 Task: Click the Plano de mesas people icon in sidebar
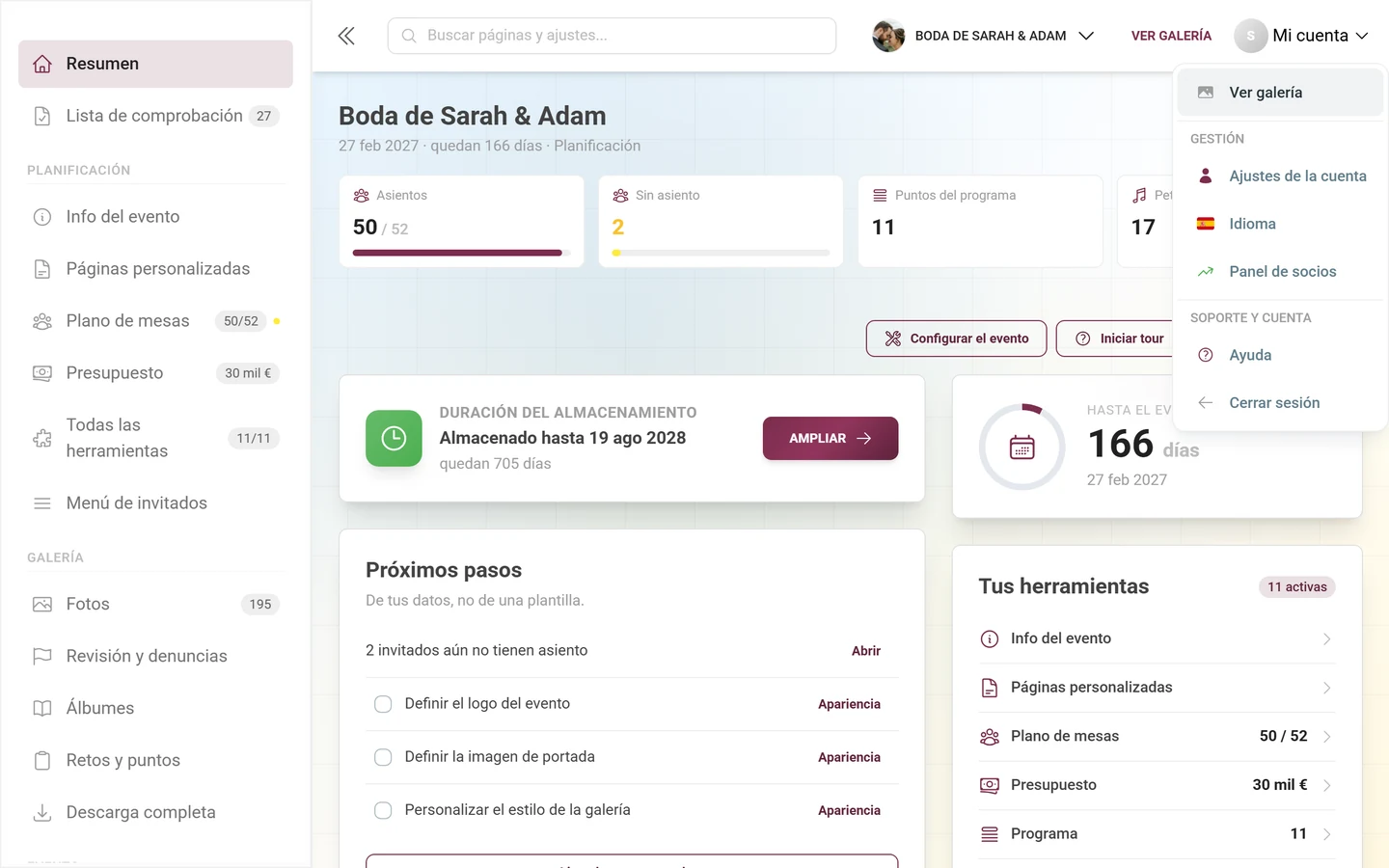[x=42, y=321]
